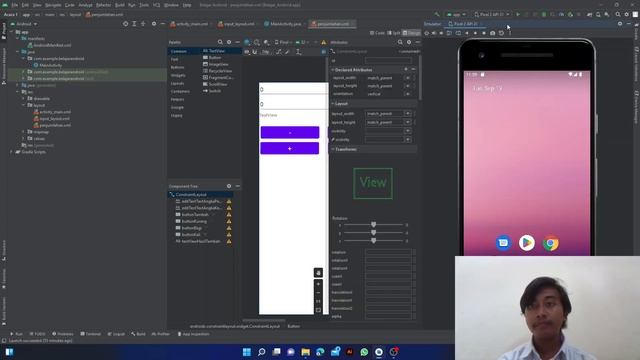Switch to input_layout.xml editor tab
This screenshot has height=360, width=640.
tap(236, 24)
